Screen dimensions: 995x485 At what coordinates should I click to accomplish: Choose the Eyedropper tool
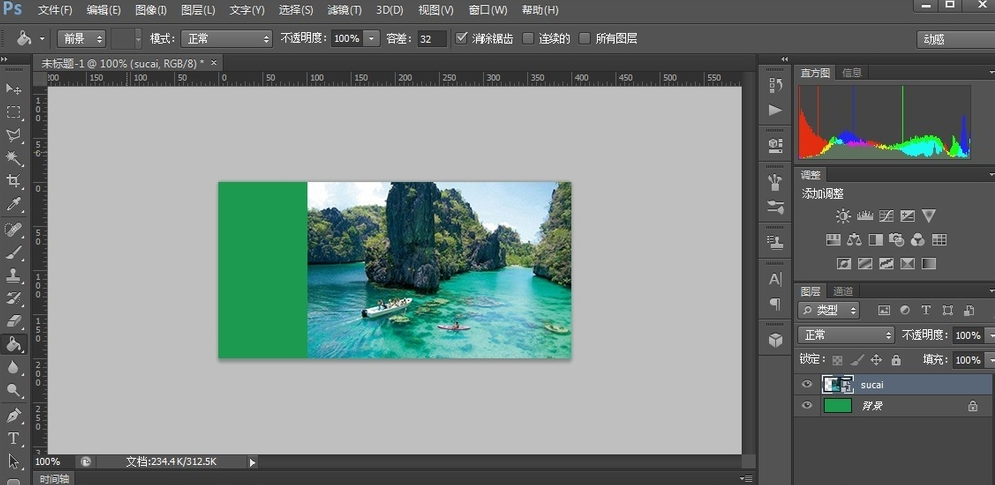(x=14, y=204)
